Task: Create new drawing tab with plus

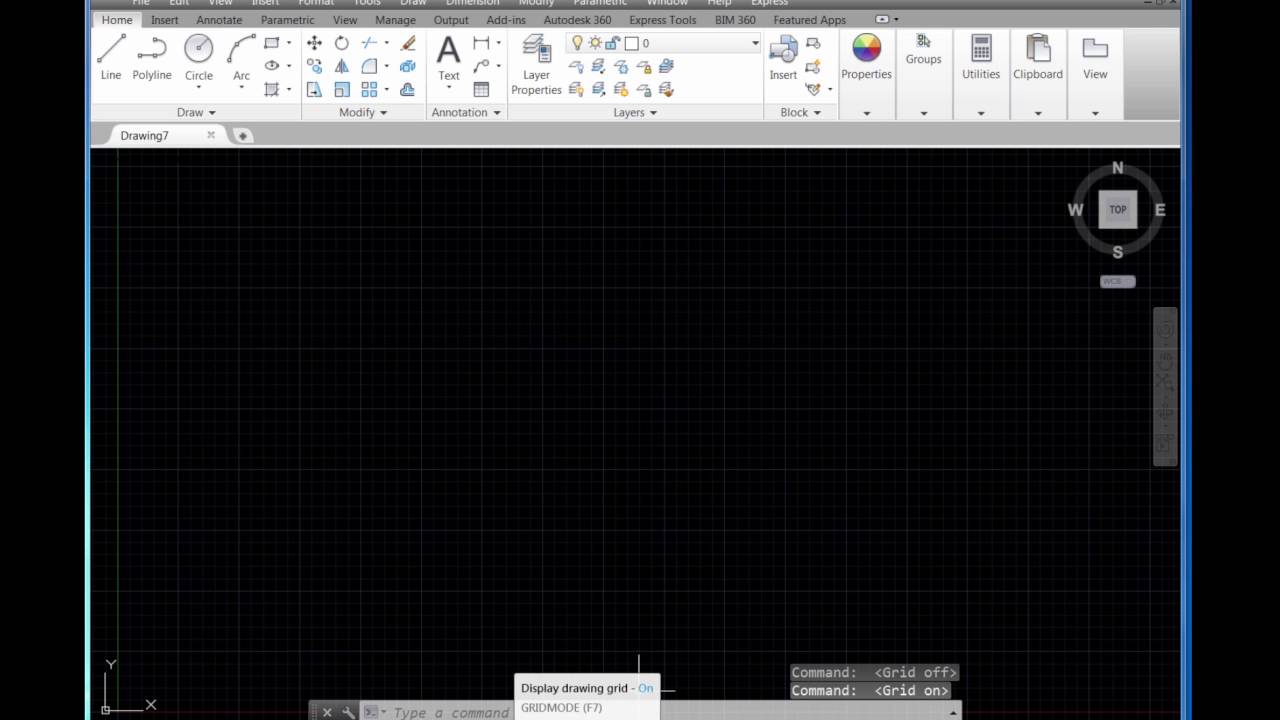Action: (x=243, y=136)
